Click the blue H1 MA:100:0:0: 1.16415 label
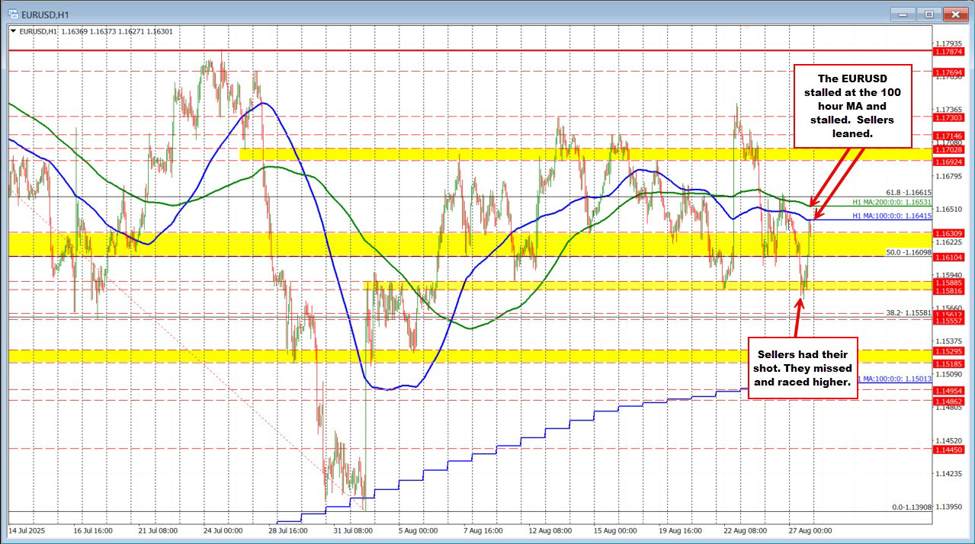 pos(892,216)
